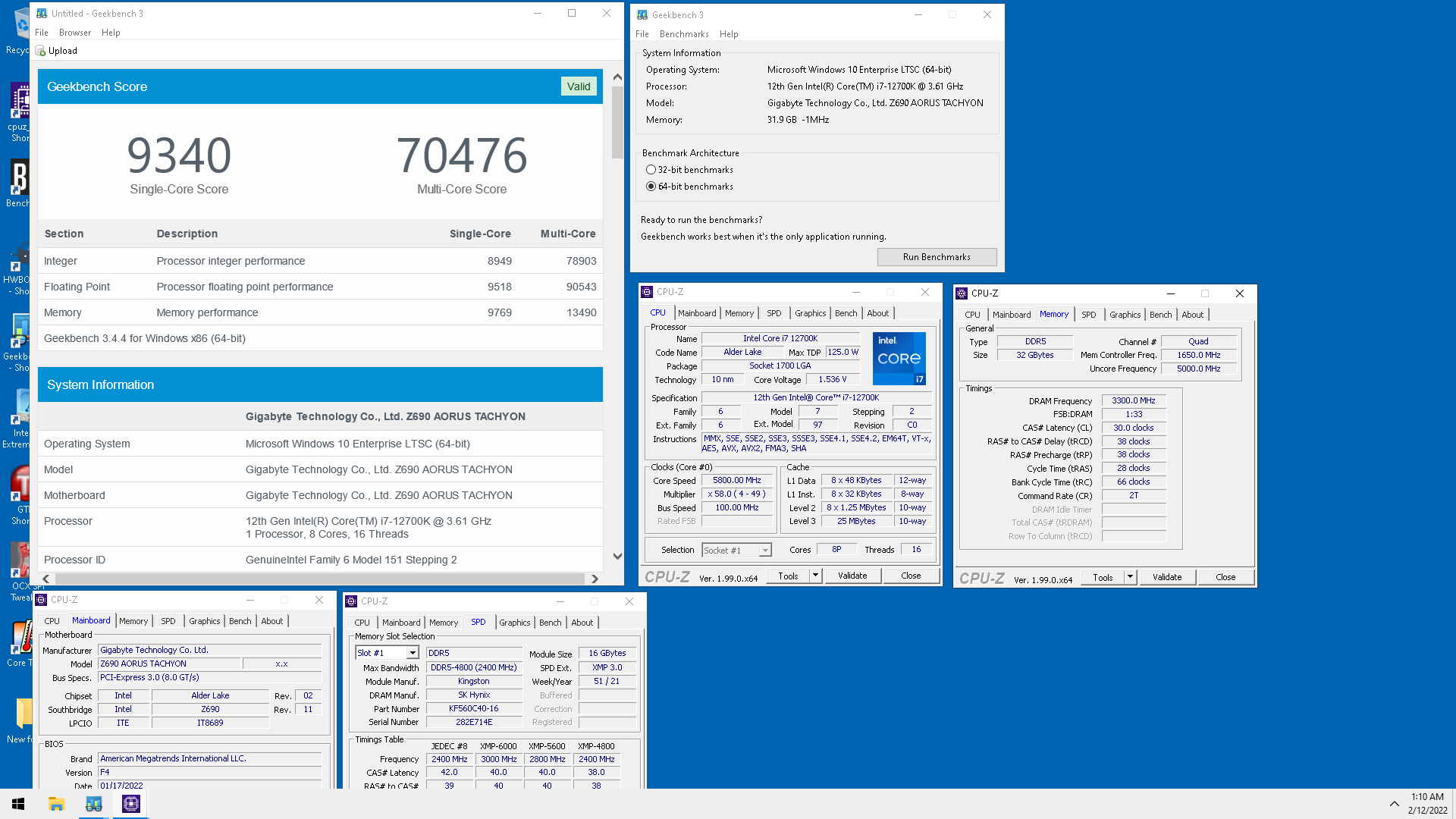
Task: Click CPU-Z Memory window title icon
Action: tap(962, 293)
